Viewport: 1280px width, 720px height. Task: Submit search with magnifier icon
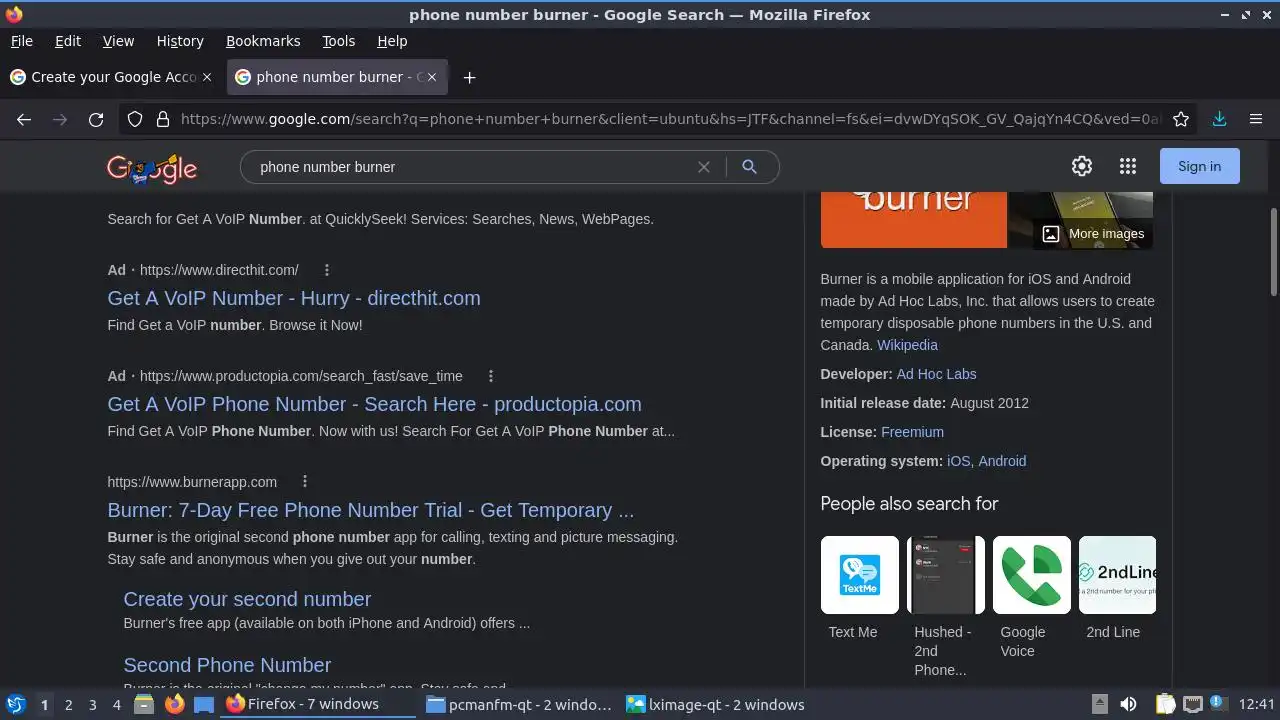pos(749,167)
